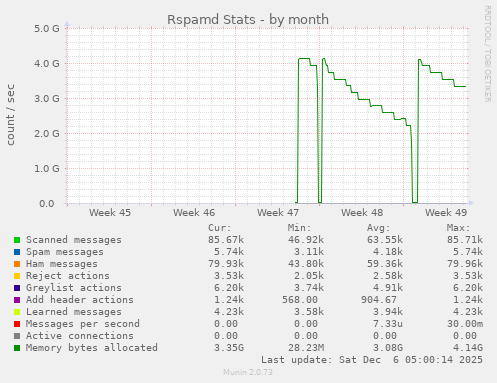Click the Scanned messages green legend swatch

(17, 240)
